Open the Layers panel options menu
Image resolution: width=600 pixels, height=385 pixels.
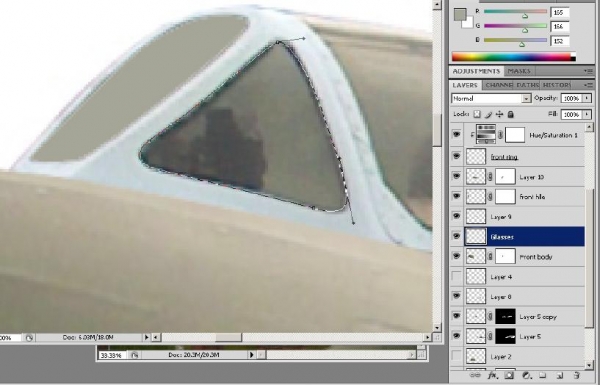pos(588,85)
